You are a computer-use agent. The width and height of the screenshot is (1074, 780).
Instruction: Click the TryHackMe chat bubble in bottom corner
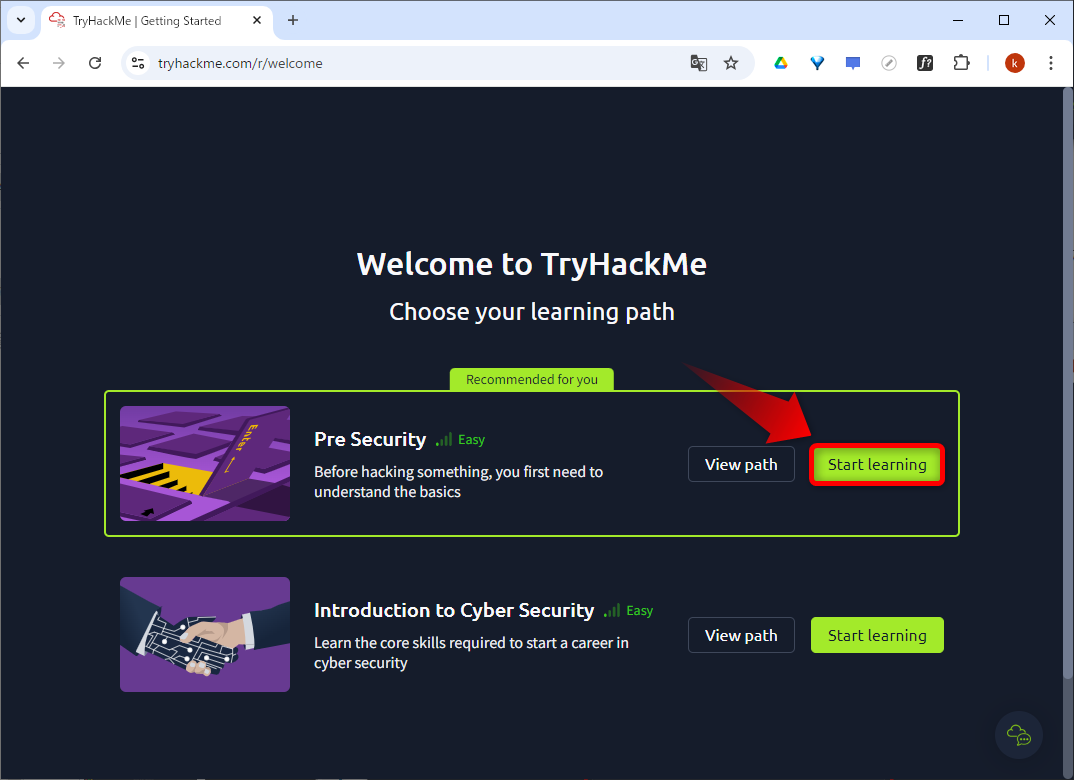1018,735
